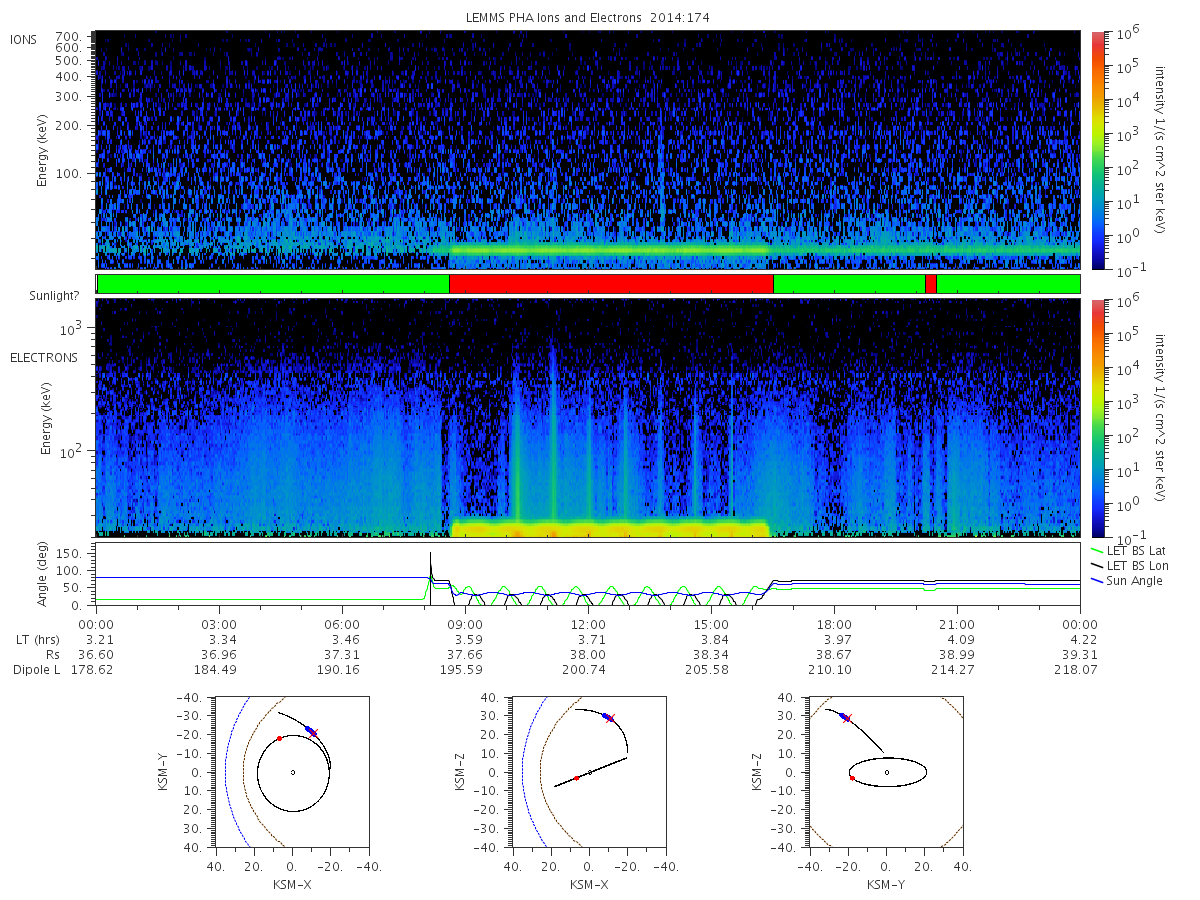Image resolution: width=1200 pixels, height=900 pixels.
Task: Click the 12:00 time axis label
Action: click(x=588, y=623)
